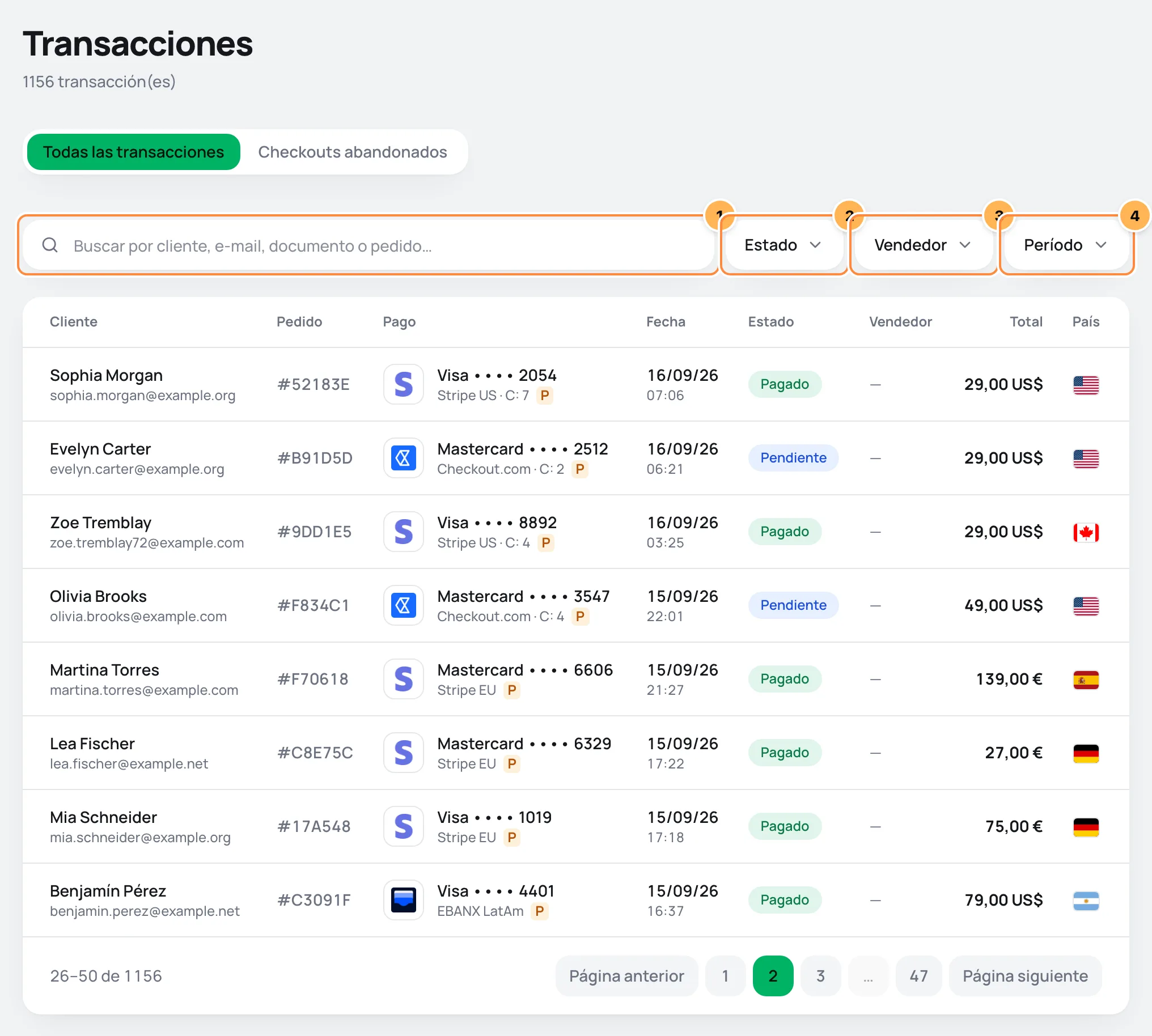Click P badge in Zoe Tremblay row
This screenshot has height=1036, width=1152.
(545, 542)
